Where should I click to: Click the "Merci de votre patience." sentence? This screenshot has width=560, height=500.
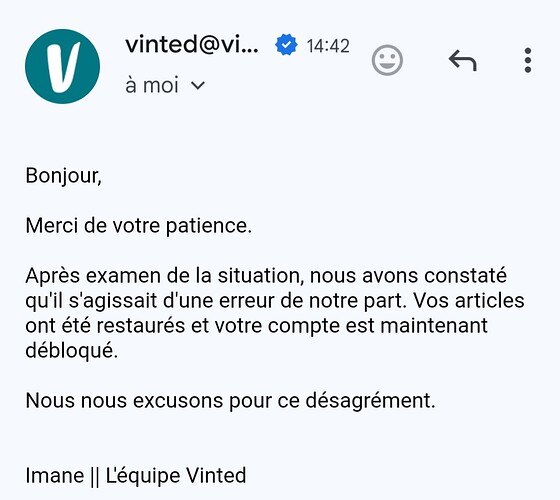point(139,226)
